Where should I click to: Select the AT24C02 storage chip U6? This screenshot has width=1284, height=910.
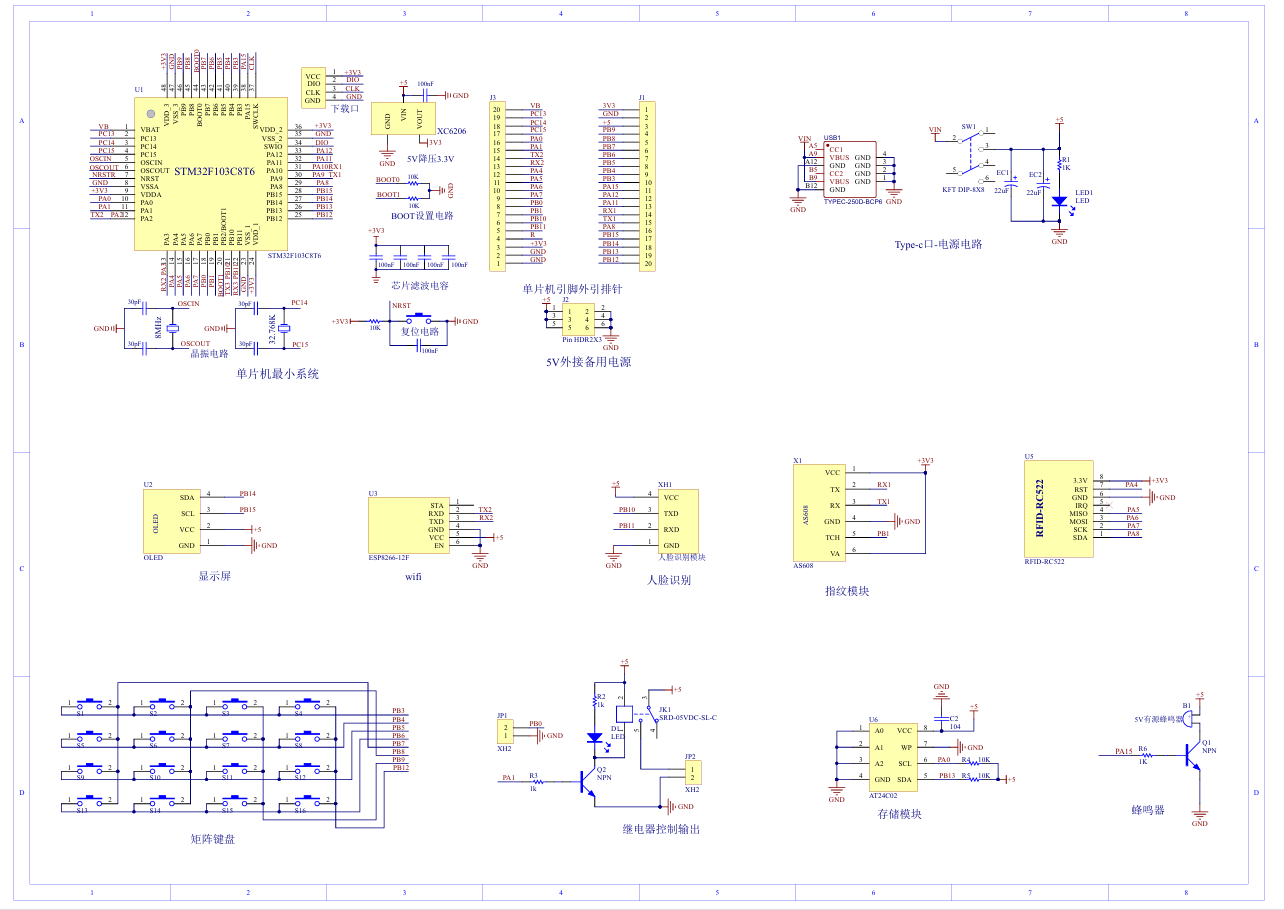pyautogui.click(x=892, y=755)
